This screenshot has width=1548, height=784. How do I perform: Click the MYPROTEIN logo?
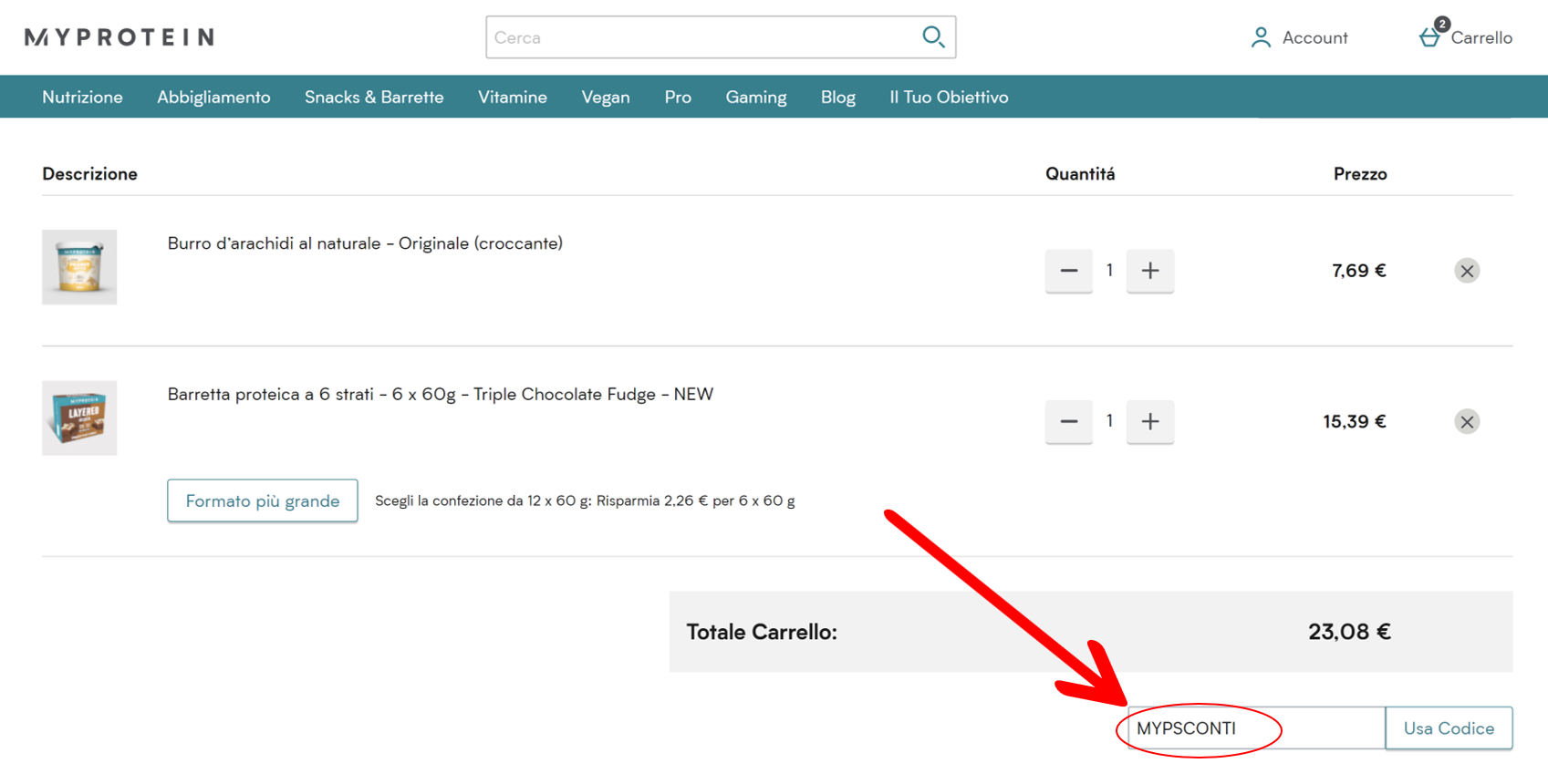click(119, 37)
